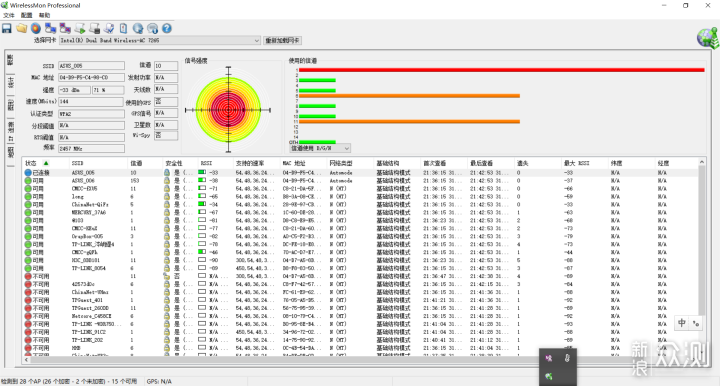720x386 pixels.
Task: Click the bottom icon in tray popup
Action: click(x=549, y=376)
